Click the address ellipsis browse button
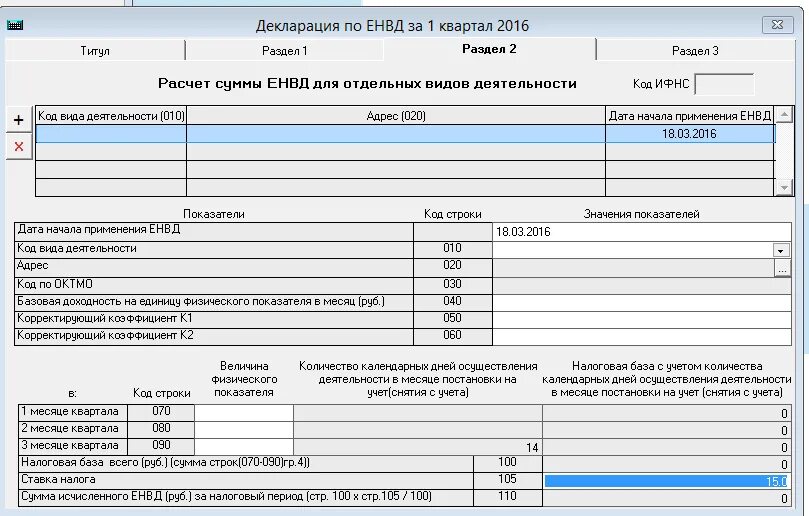 tap(782, 269)
